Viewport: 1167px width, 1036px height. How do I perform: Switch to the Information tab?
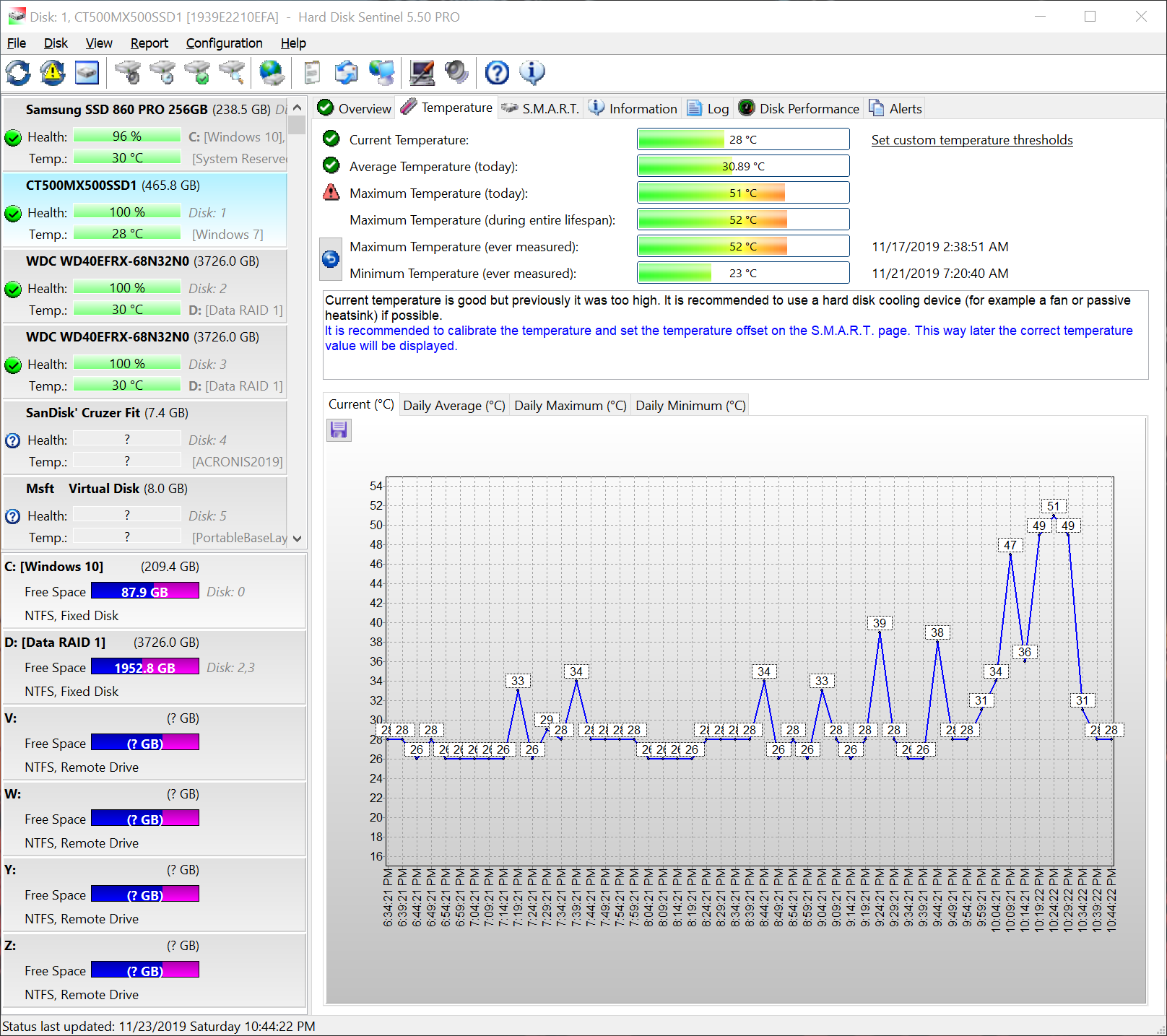pos(633,108)
